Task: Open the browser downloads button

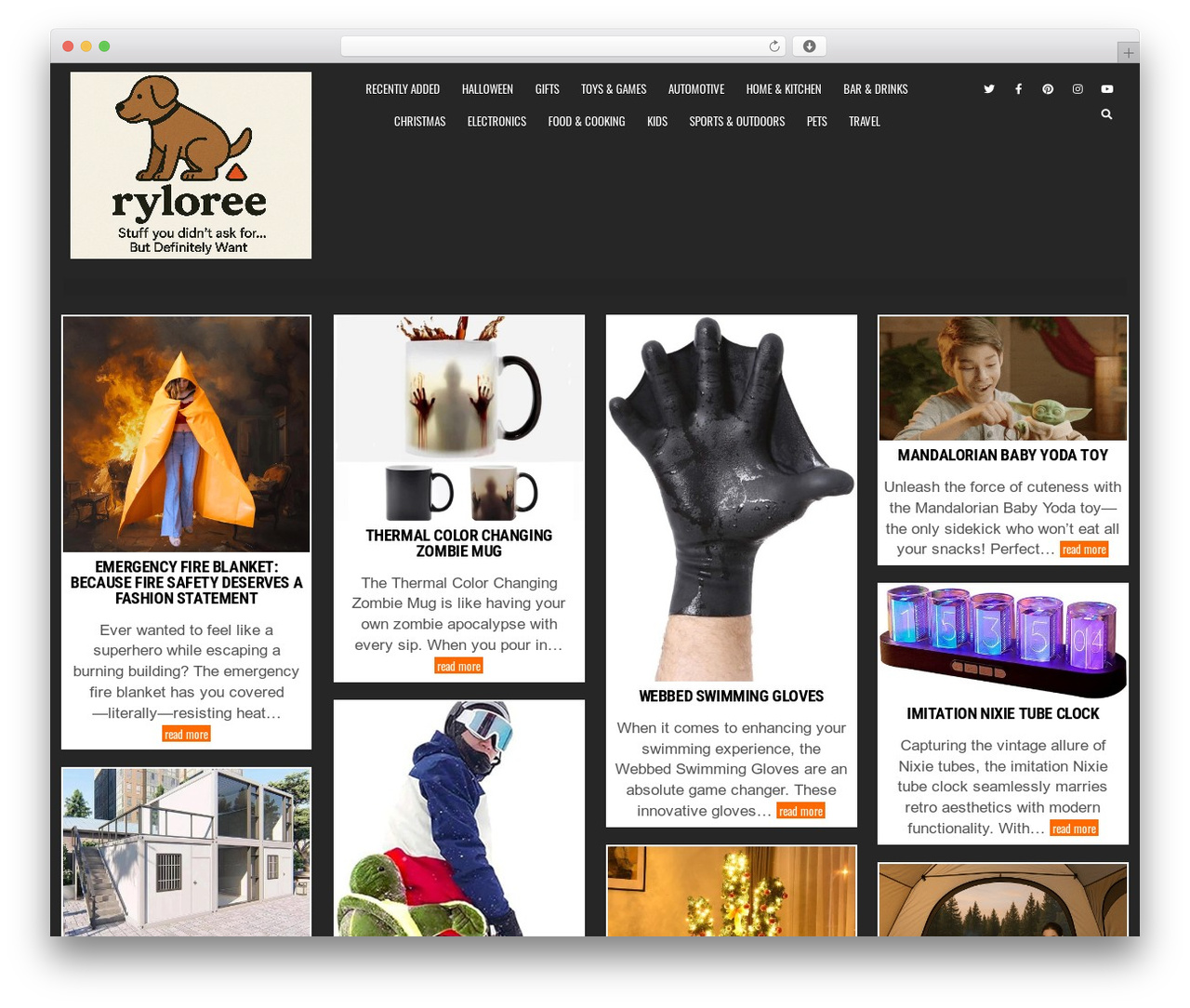Action: click(810, 46)
